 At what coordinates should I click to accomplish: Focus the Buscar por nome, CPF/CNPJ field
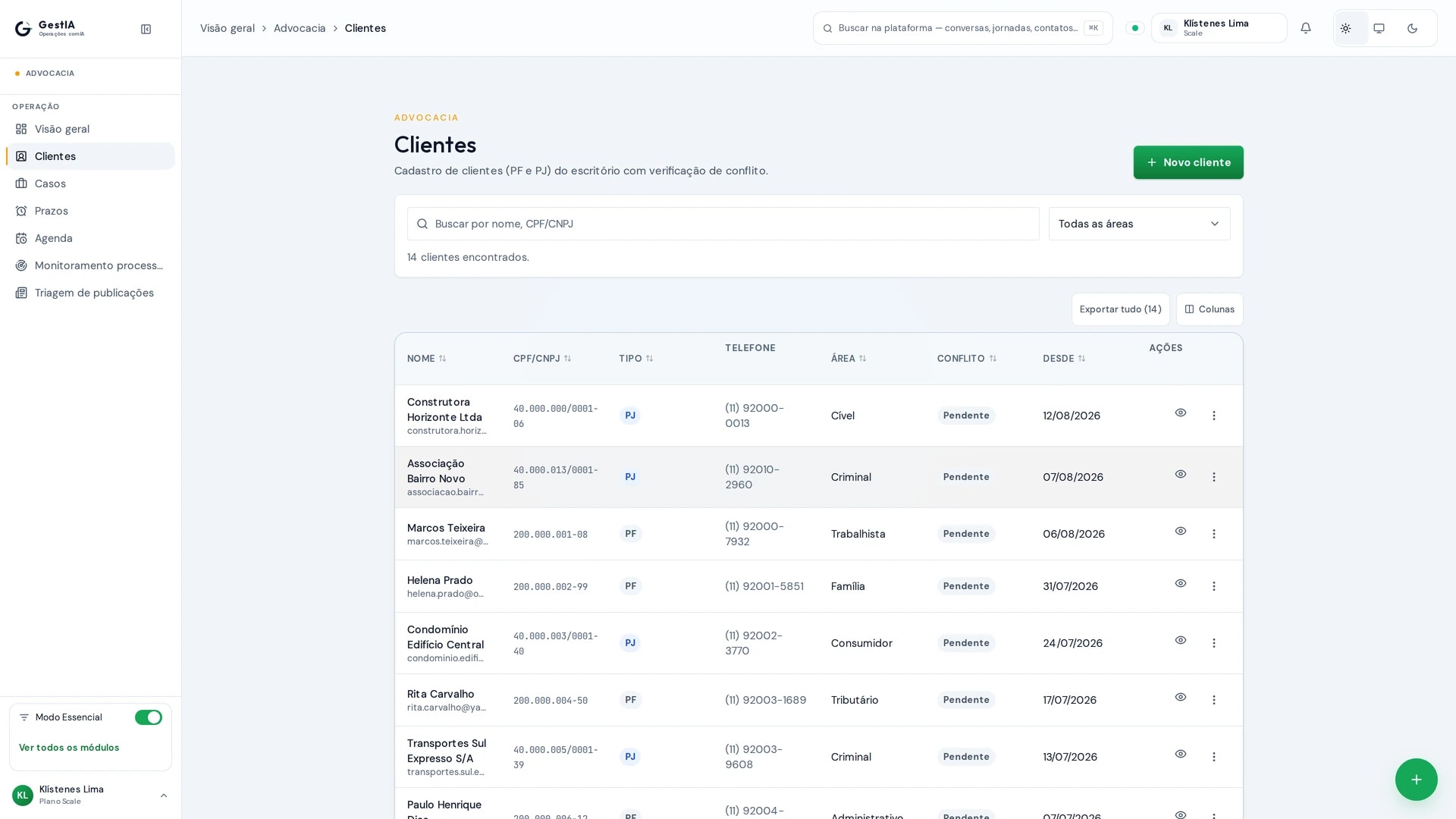723,224
